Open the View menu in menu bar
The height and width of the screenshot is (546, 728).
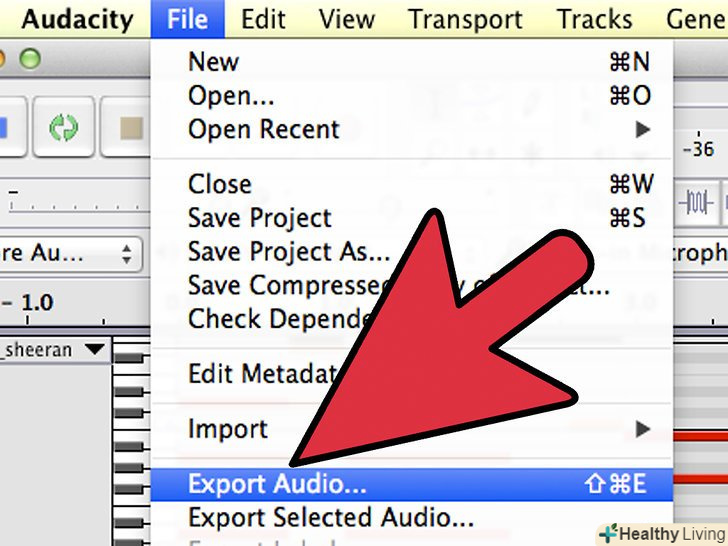point(346,19)
